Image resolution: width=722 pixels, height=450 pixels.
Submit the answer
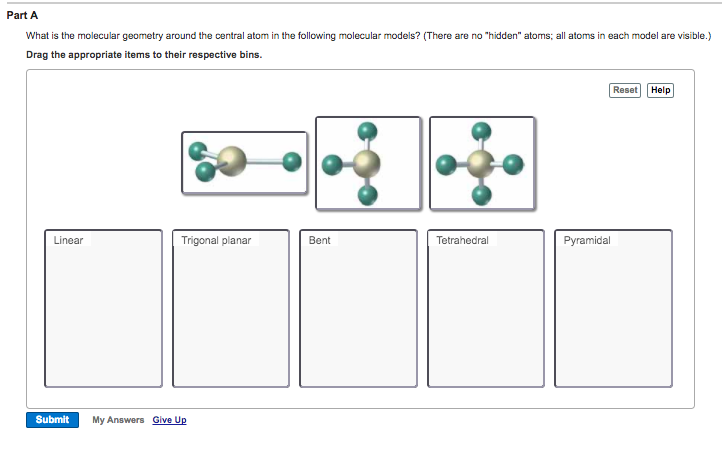coord(52,420)
